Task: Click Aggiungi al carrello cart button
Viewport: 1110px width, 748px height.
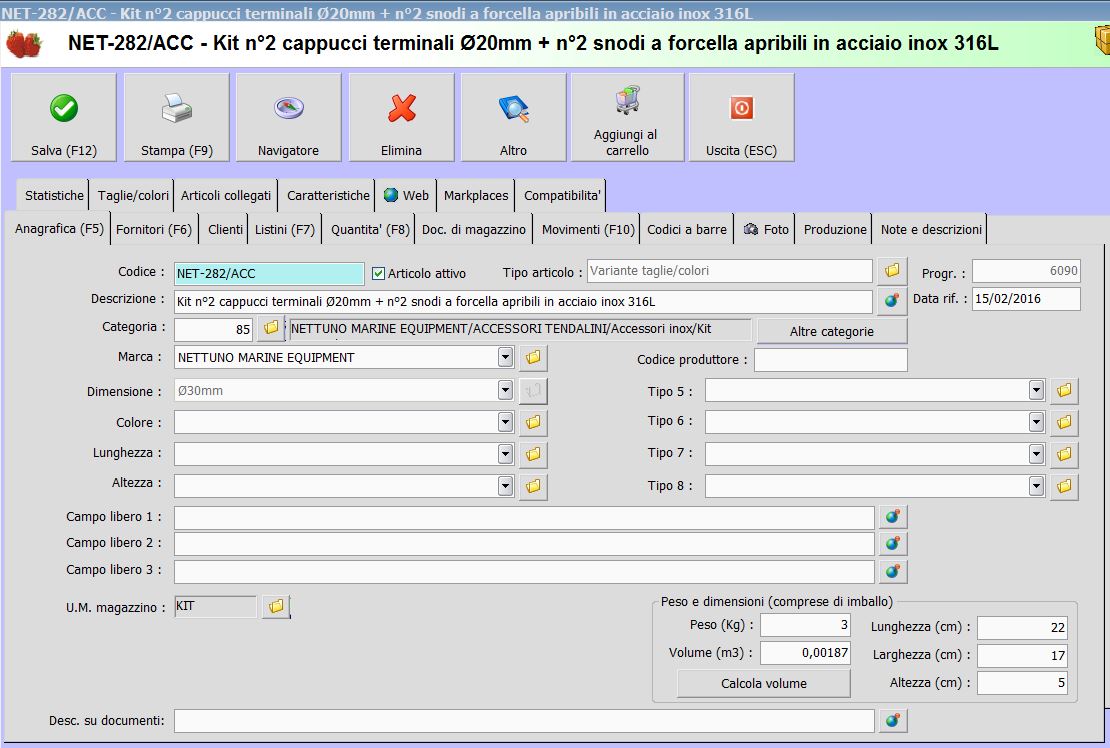Action: click(x=627, y=117)
